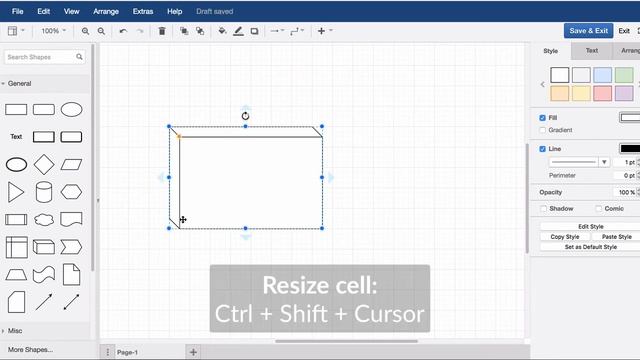Apply the light red style swatch

(602, 93)
